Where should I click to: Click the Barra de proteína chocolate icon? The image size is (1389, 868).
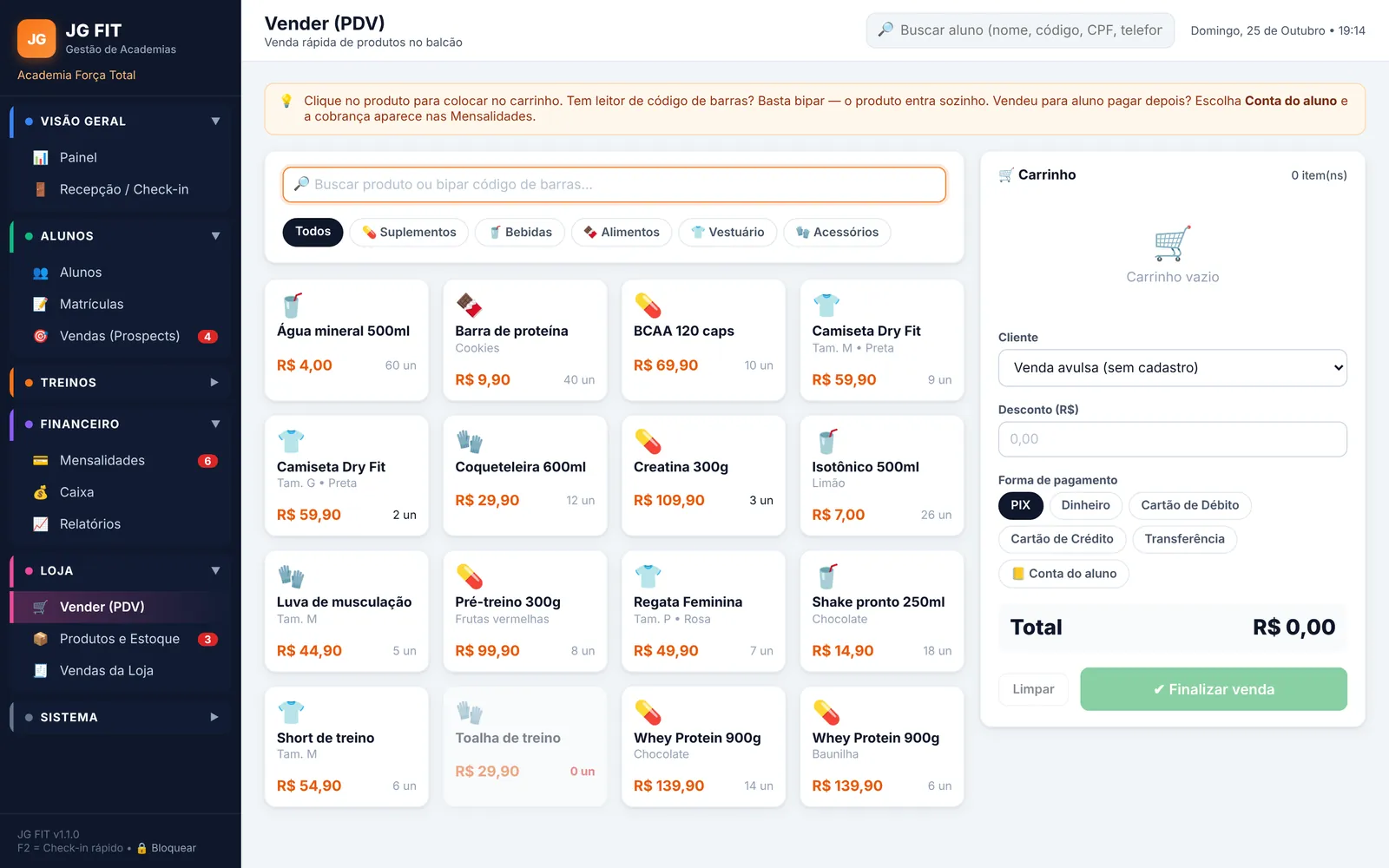tap(470, 306)
